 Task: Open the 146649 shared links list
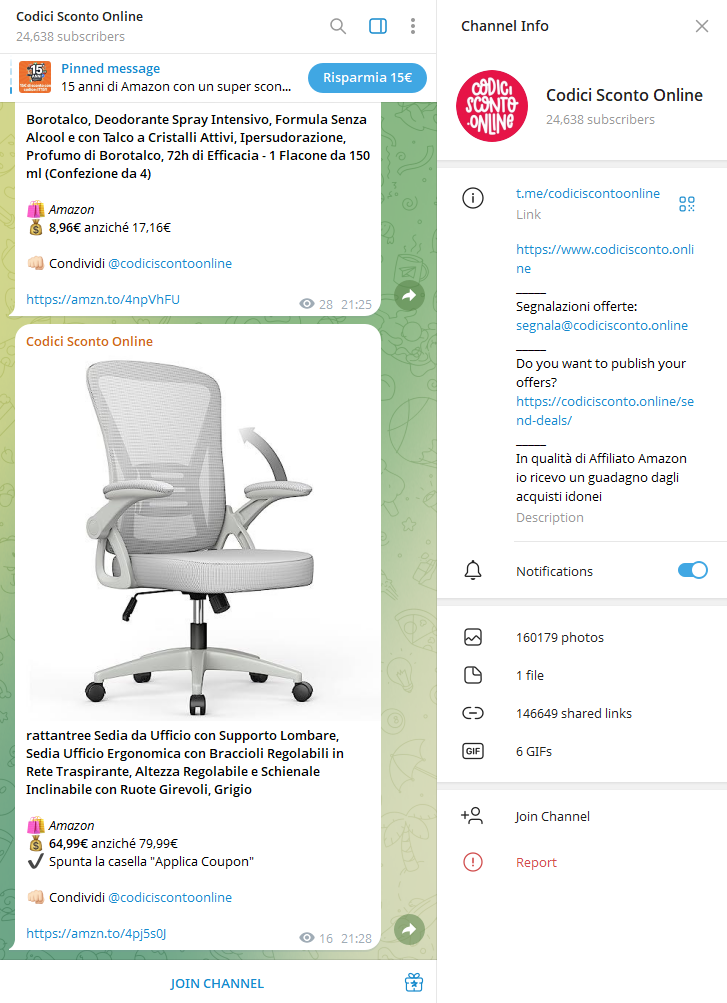tap(582, 713)
